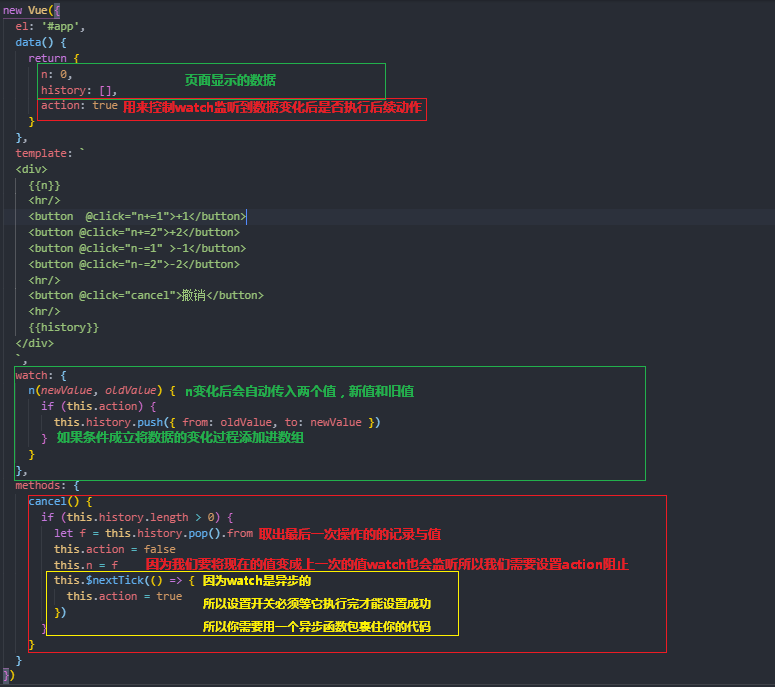
Task: Click the green comment '页面显示的数据'
Action: [230, 80]
